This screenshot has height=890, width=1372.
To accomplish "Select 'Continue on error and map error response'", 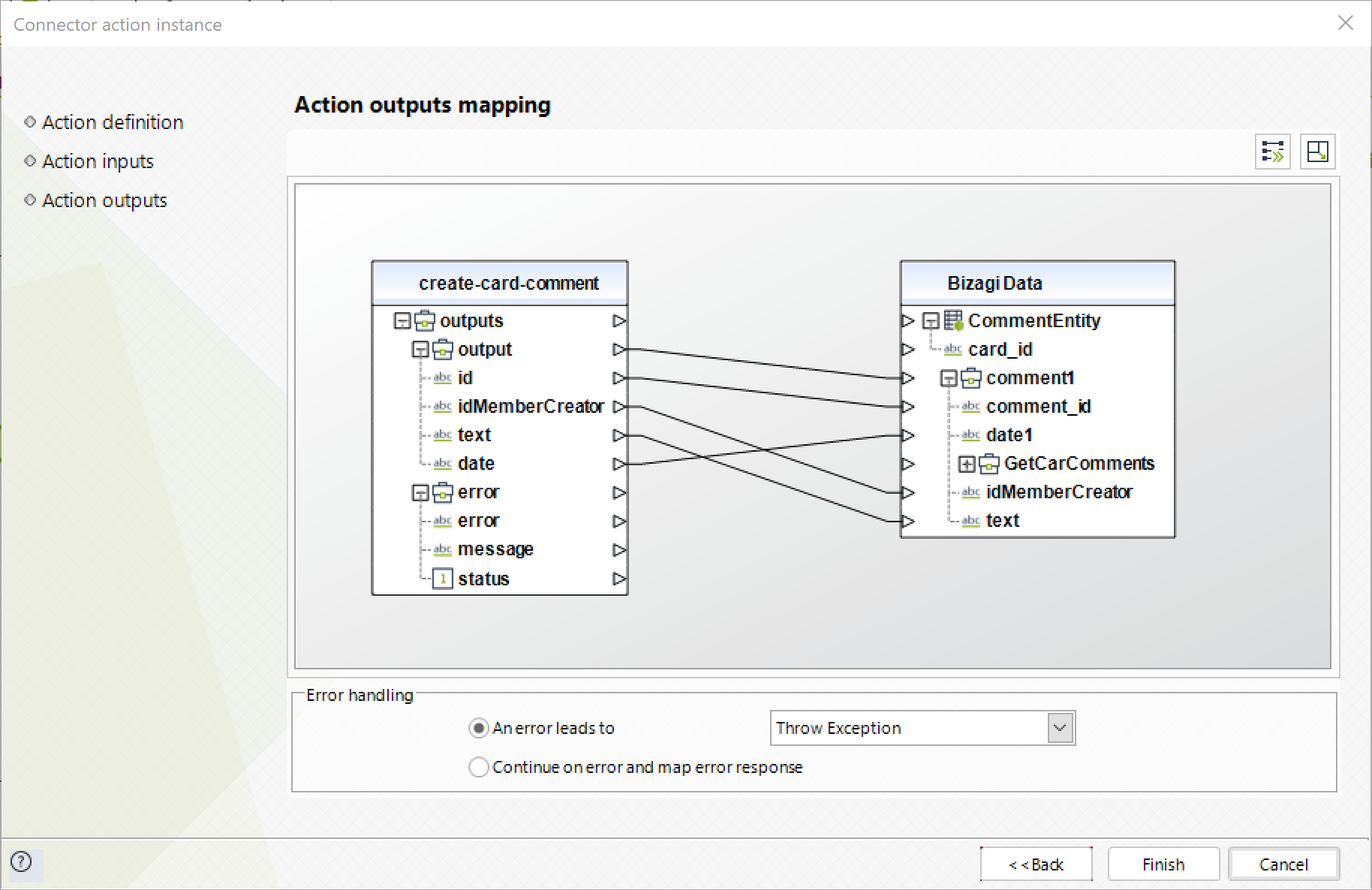I will pyautogui.click(x=478, y=767).
